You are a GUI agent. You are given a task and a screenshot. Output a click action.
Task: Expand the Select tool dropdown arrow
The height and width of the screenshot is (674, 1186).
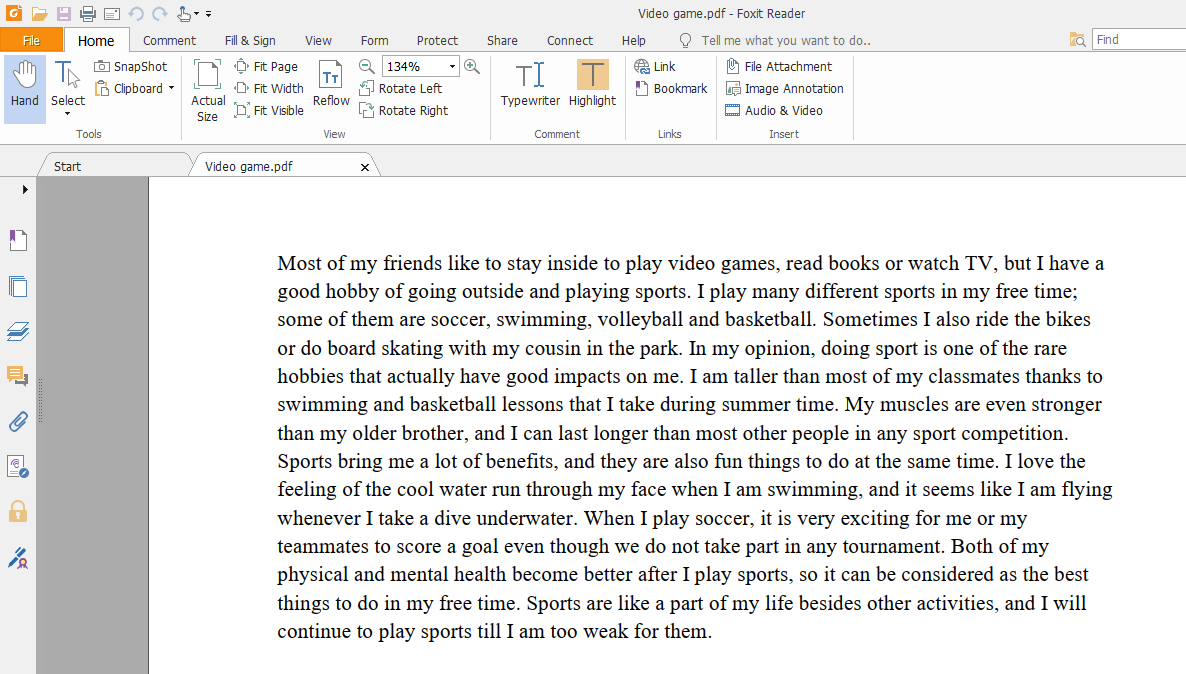[x=67, y=114]
